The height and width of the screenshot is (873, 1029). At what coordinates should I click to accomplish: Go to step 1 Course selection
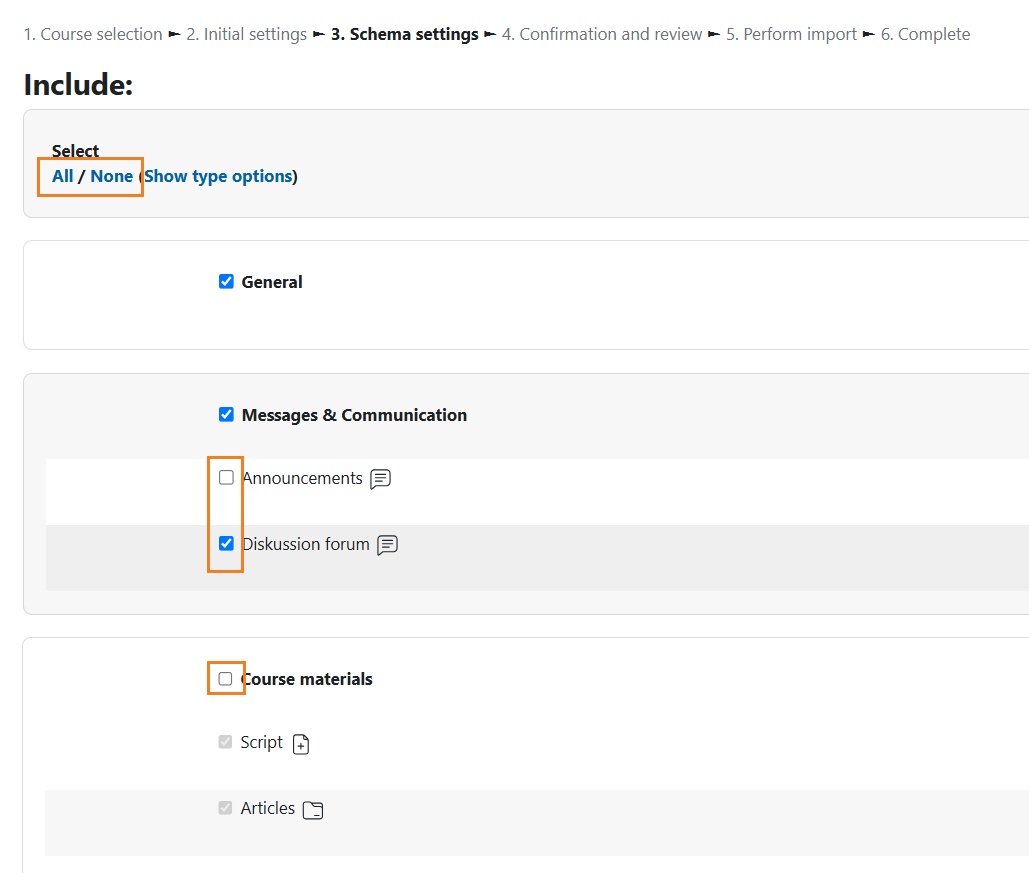(x=93, y=34)
